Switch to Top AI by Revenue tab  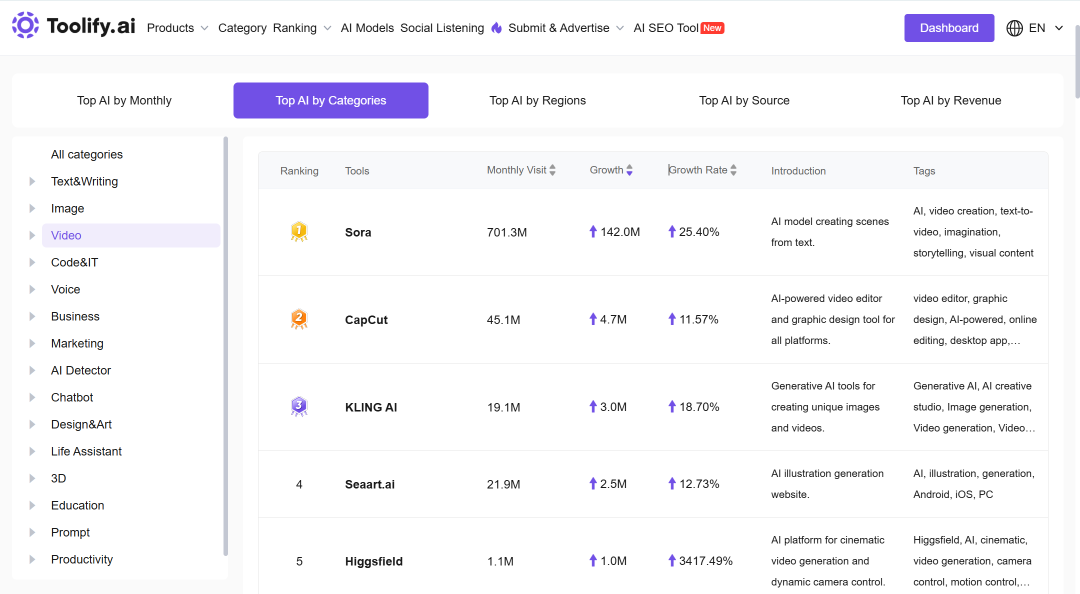[951, 101]
